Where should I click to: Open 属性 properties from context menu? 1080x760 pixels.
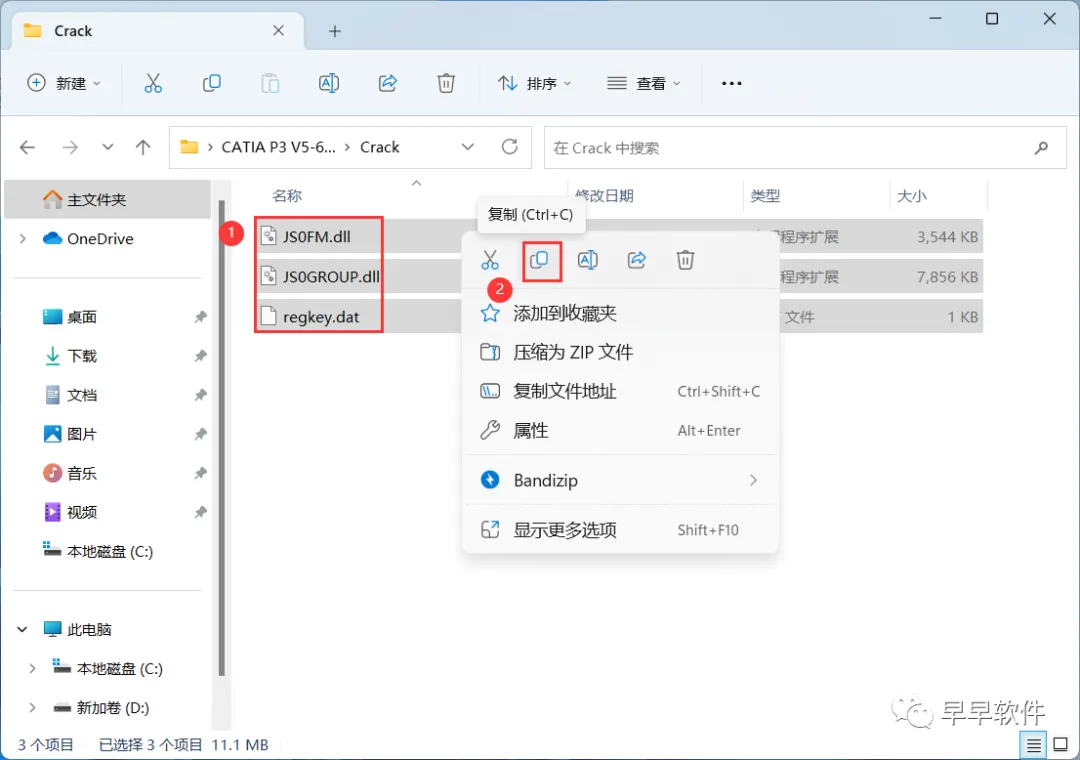coord(621,431)
